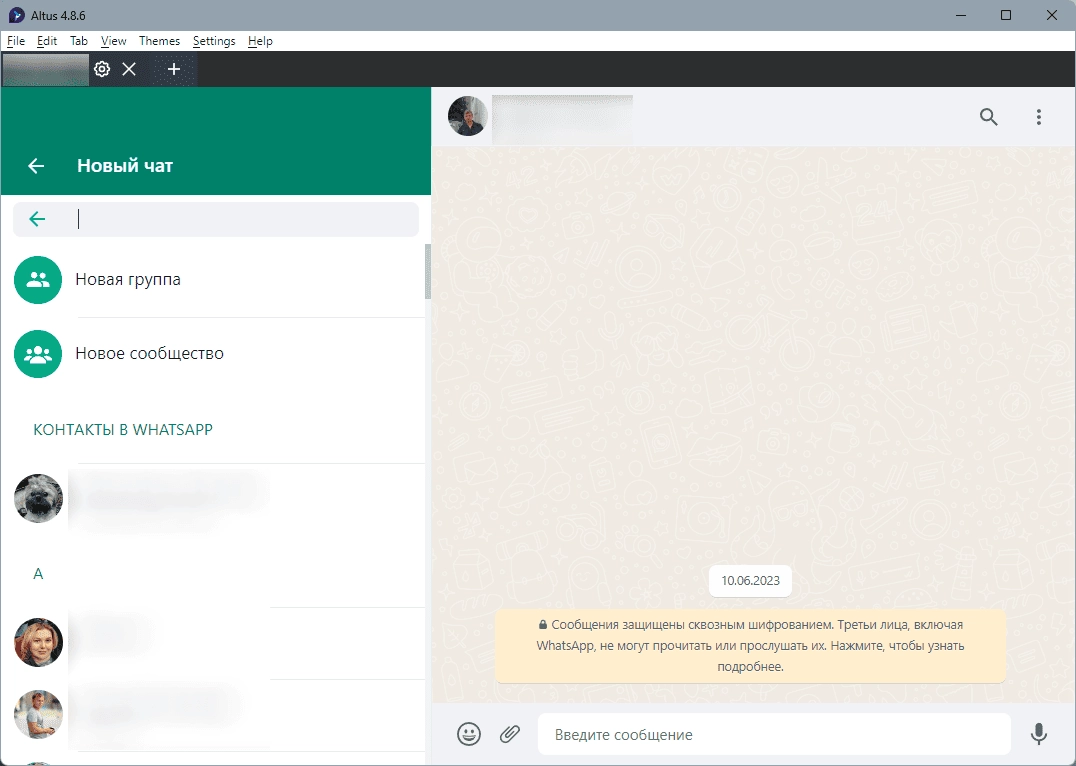
Task: Close the current Altus tab
Action: click(x=129, y=69)
